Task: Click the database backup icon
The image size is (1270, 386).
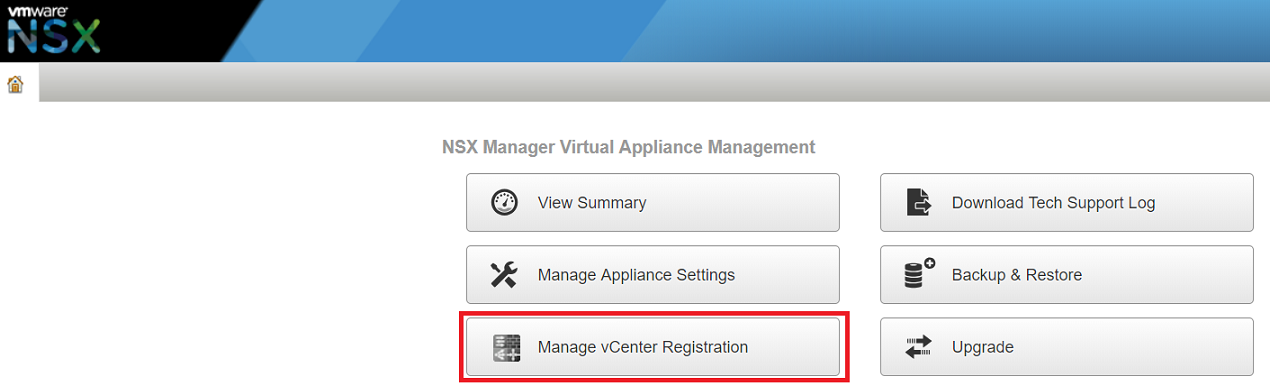Action: point(919,274)
